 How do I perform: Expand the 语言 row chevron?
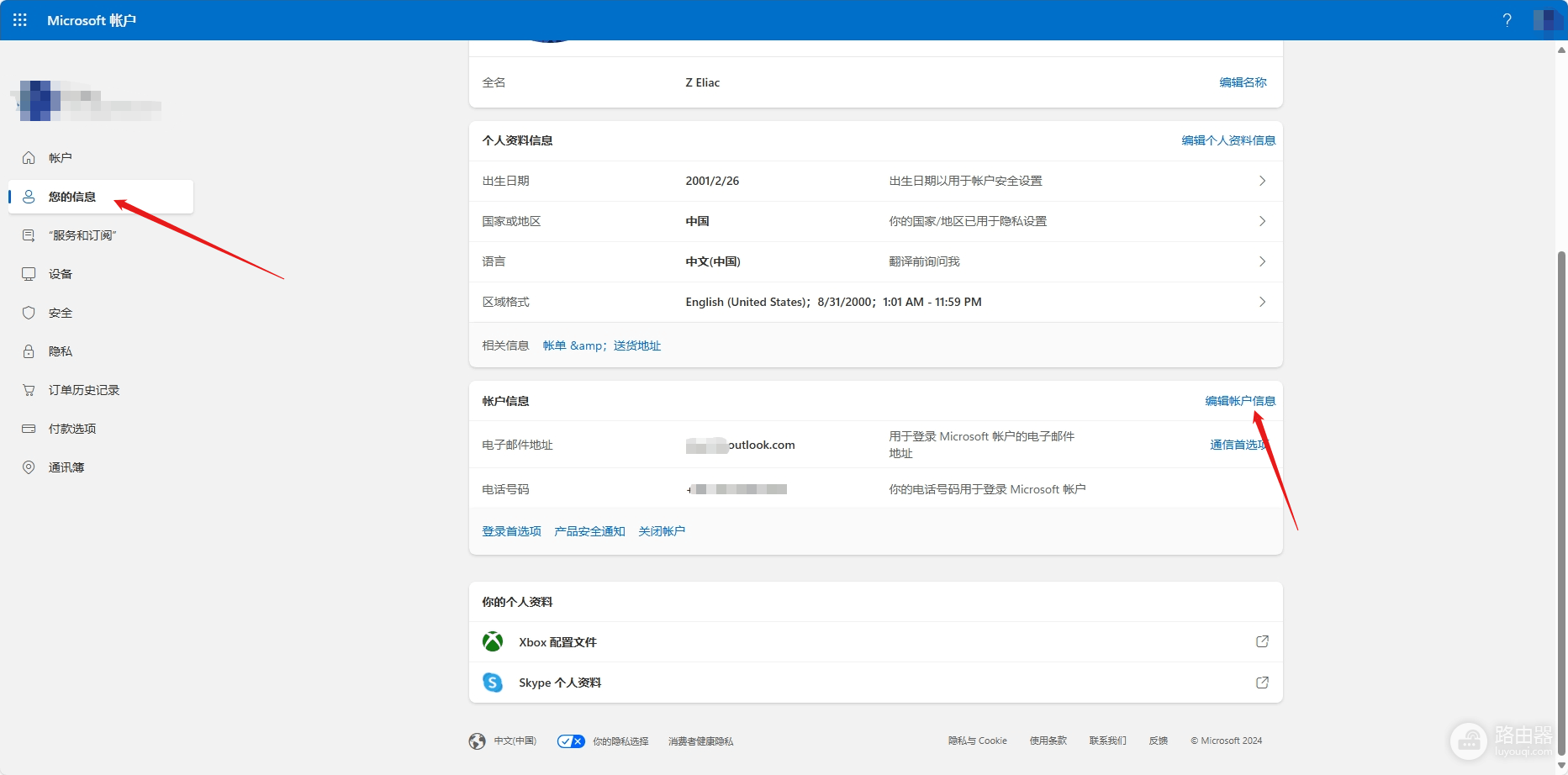pos(1262,261)
